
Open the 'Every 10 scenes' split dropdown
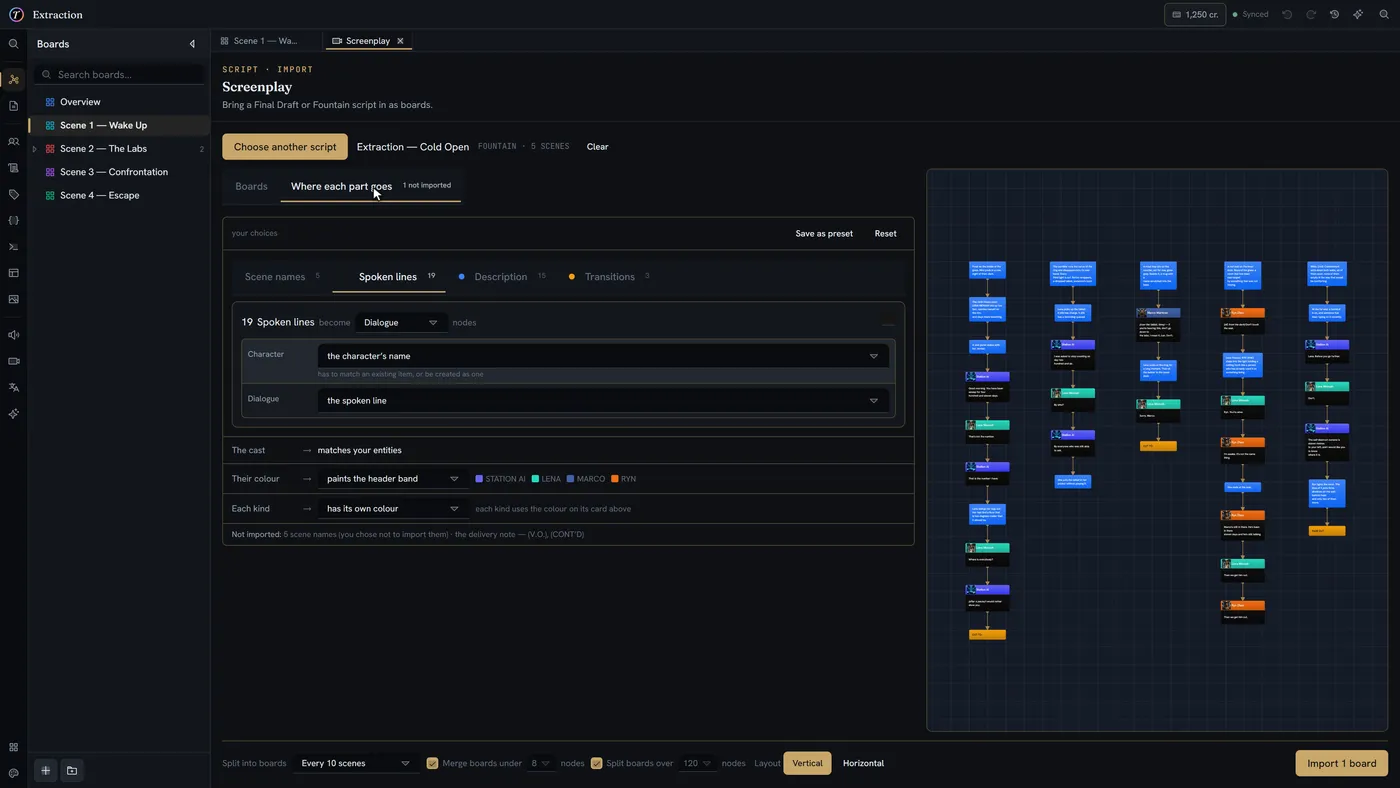[356, 763]
